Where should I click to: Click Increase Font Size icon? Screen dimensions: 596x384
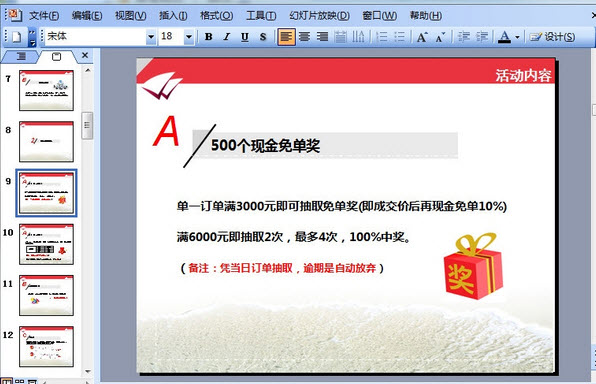click(x=422, y=37)
